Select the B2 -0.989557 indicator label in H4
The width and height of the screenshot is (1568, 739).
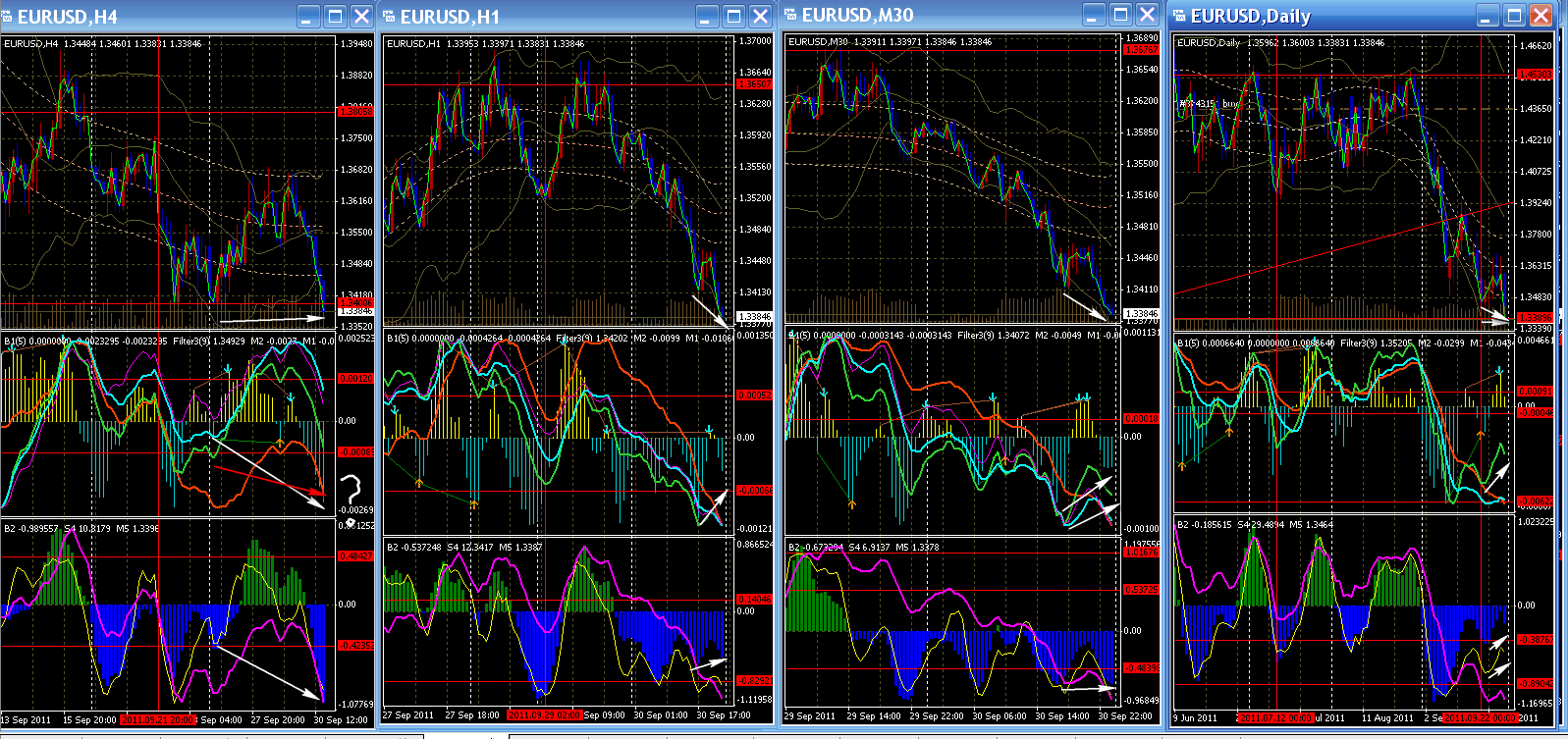point(32,529)
